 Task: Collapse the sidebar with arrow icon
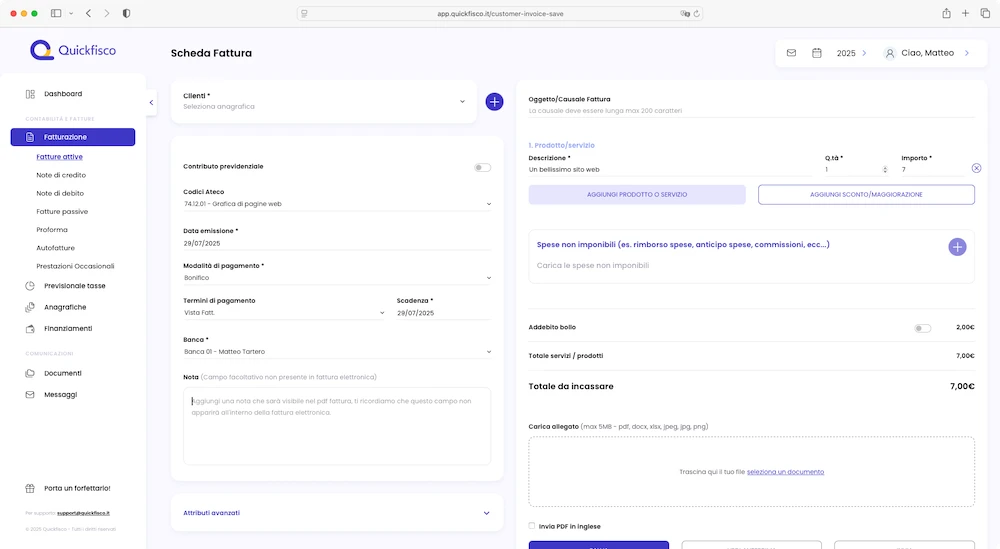[x=151, y=102]
